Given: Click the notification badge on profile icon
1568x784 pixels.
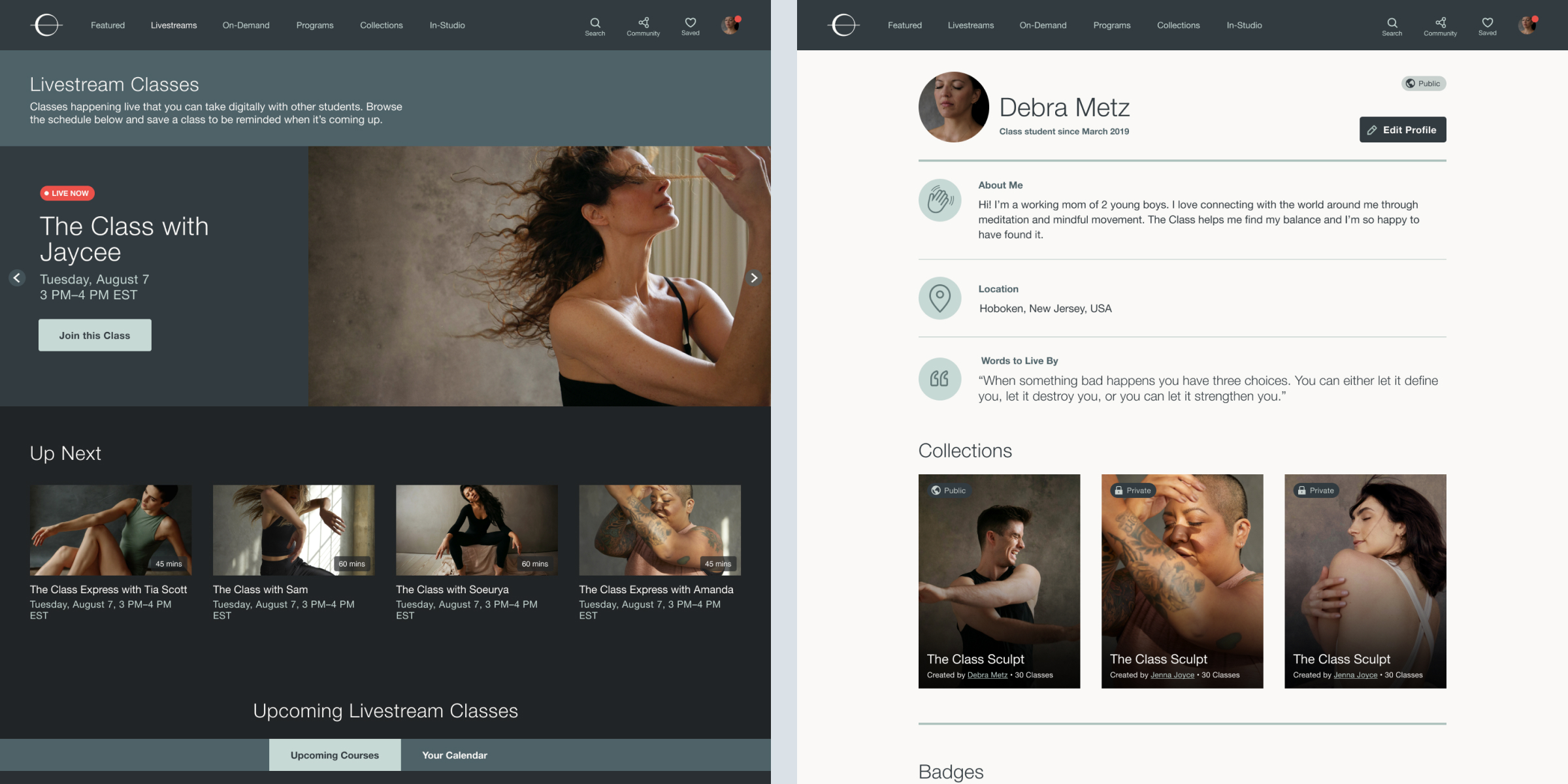Looking at the screenshot, I should click(x=738, y=19).
